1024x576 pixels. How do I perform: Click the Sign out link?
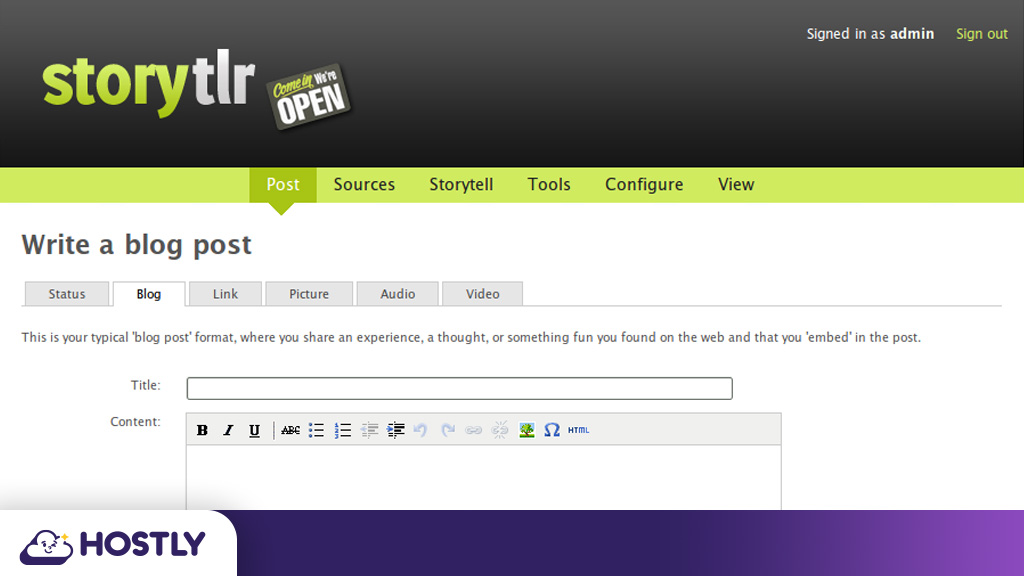[981, 34]
